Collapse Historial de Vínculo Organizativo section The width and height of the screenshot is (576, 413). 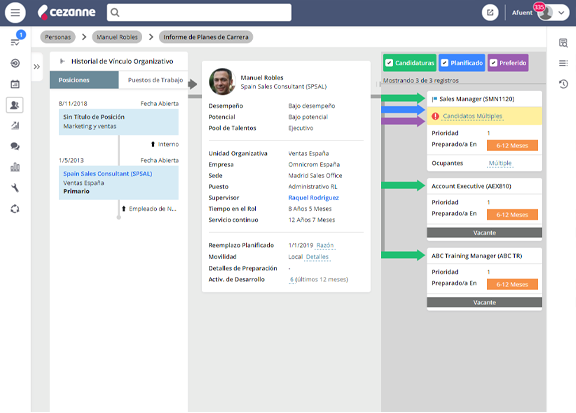(62, 61)
